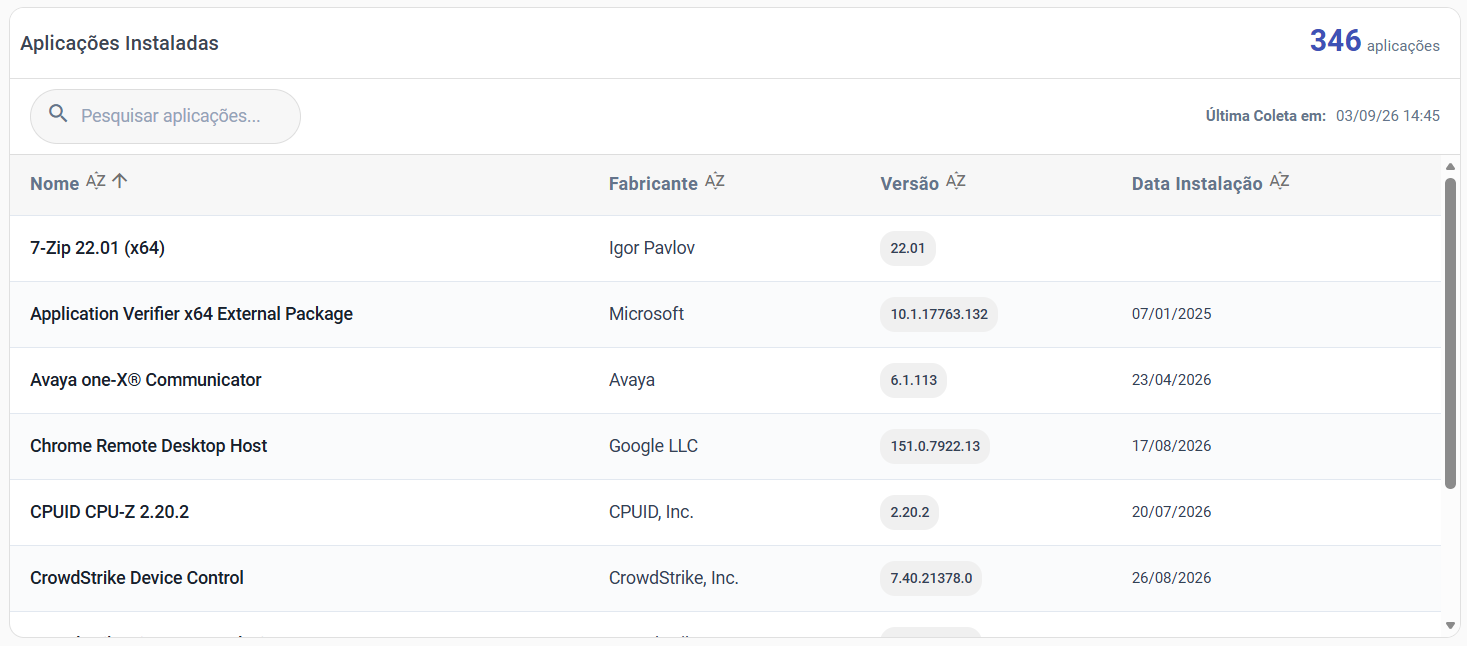Click manufacturer Microsoft
Image resolution: width=1467 pixels, height=646 pixels.
point(647,314)
